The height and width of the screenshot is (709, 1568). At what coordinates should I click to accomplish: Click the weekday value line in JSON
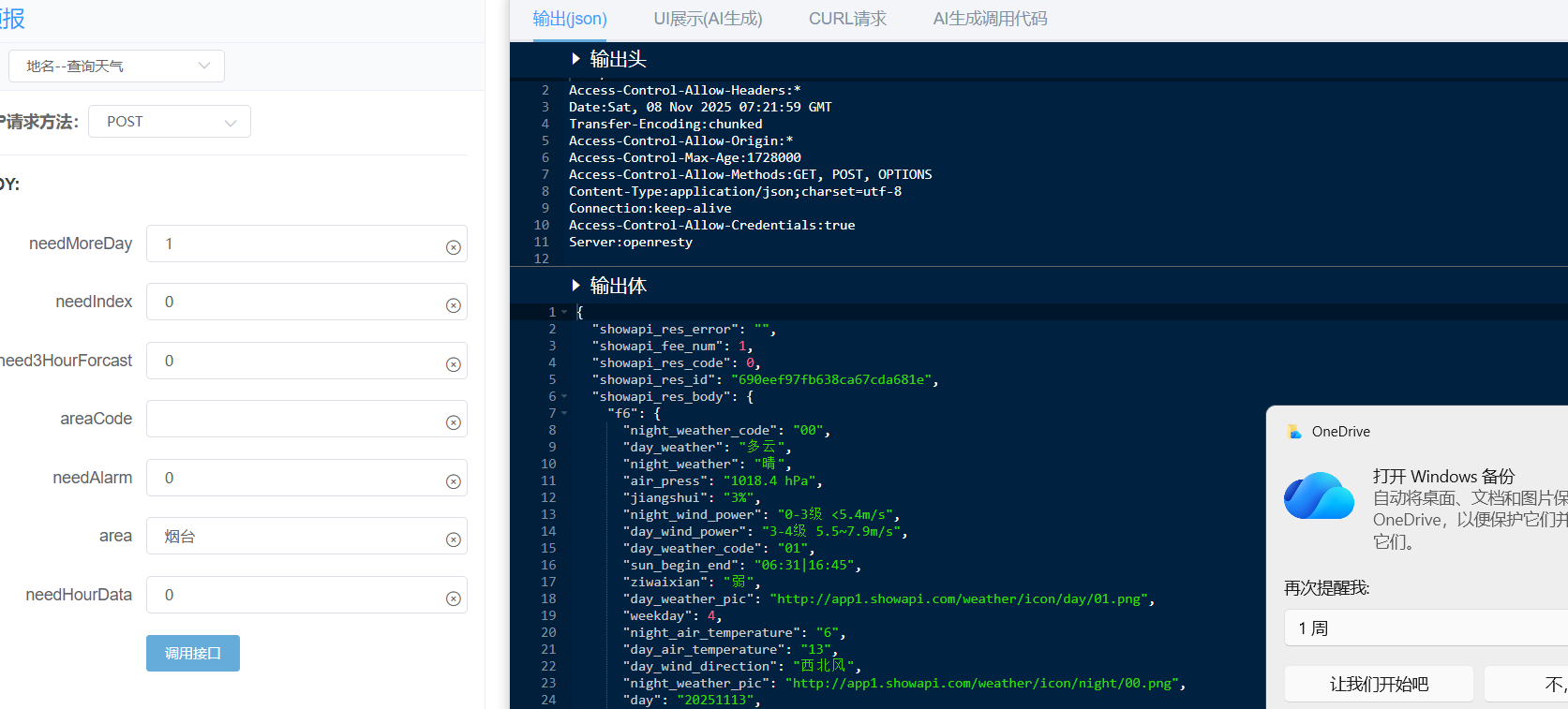point(675,615)
